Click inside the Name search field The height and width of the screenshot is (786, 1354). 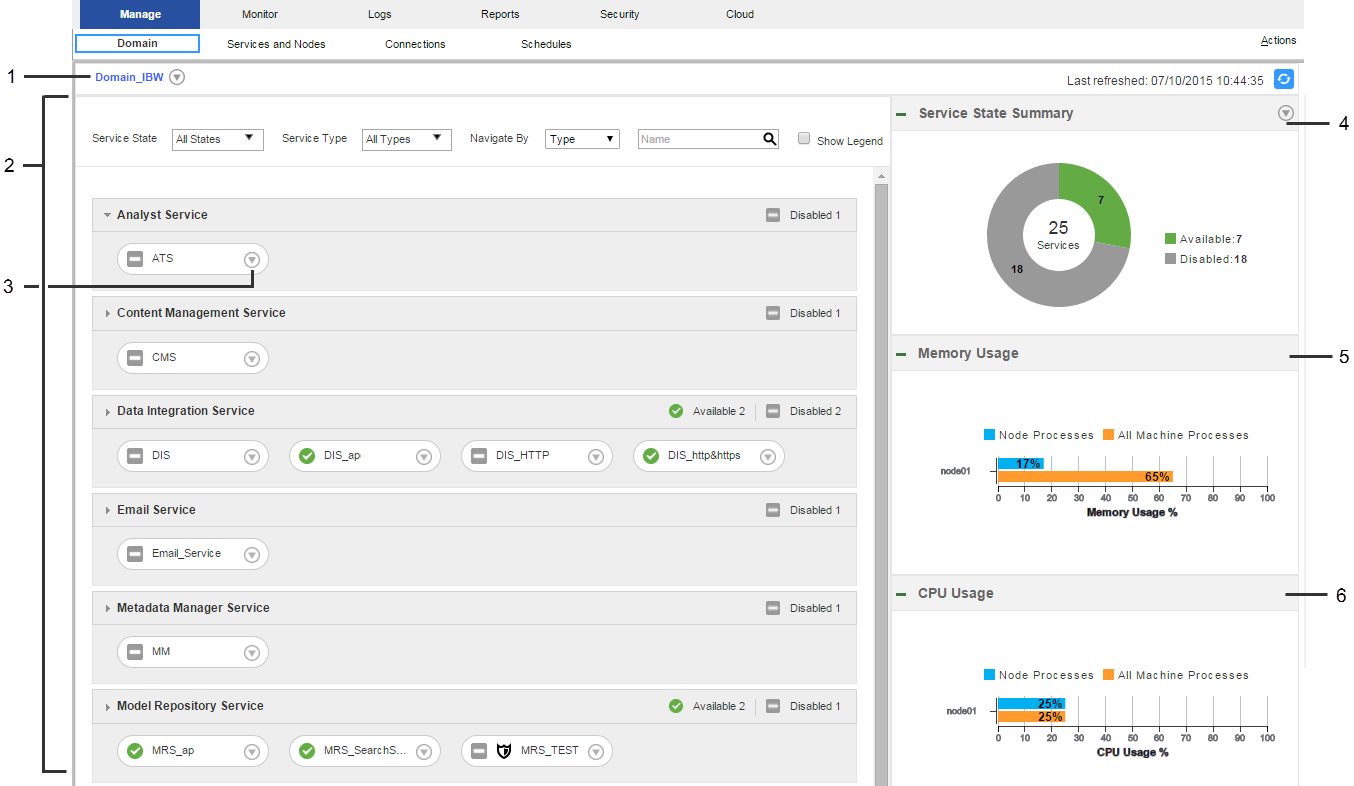point(698,139)
